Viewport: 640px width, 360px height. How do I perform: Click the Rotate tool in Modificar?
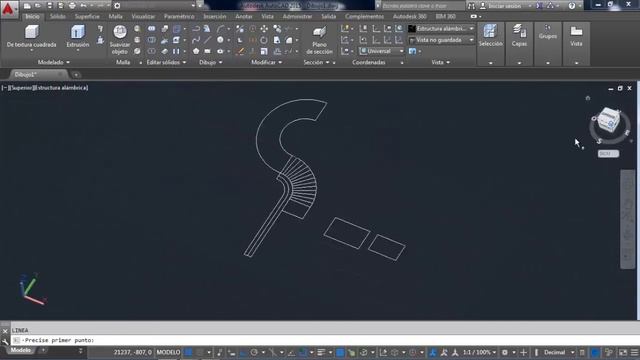264,40
